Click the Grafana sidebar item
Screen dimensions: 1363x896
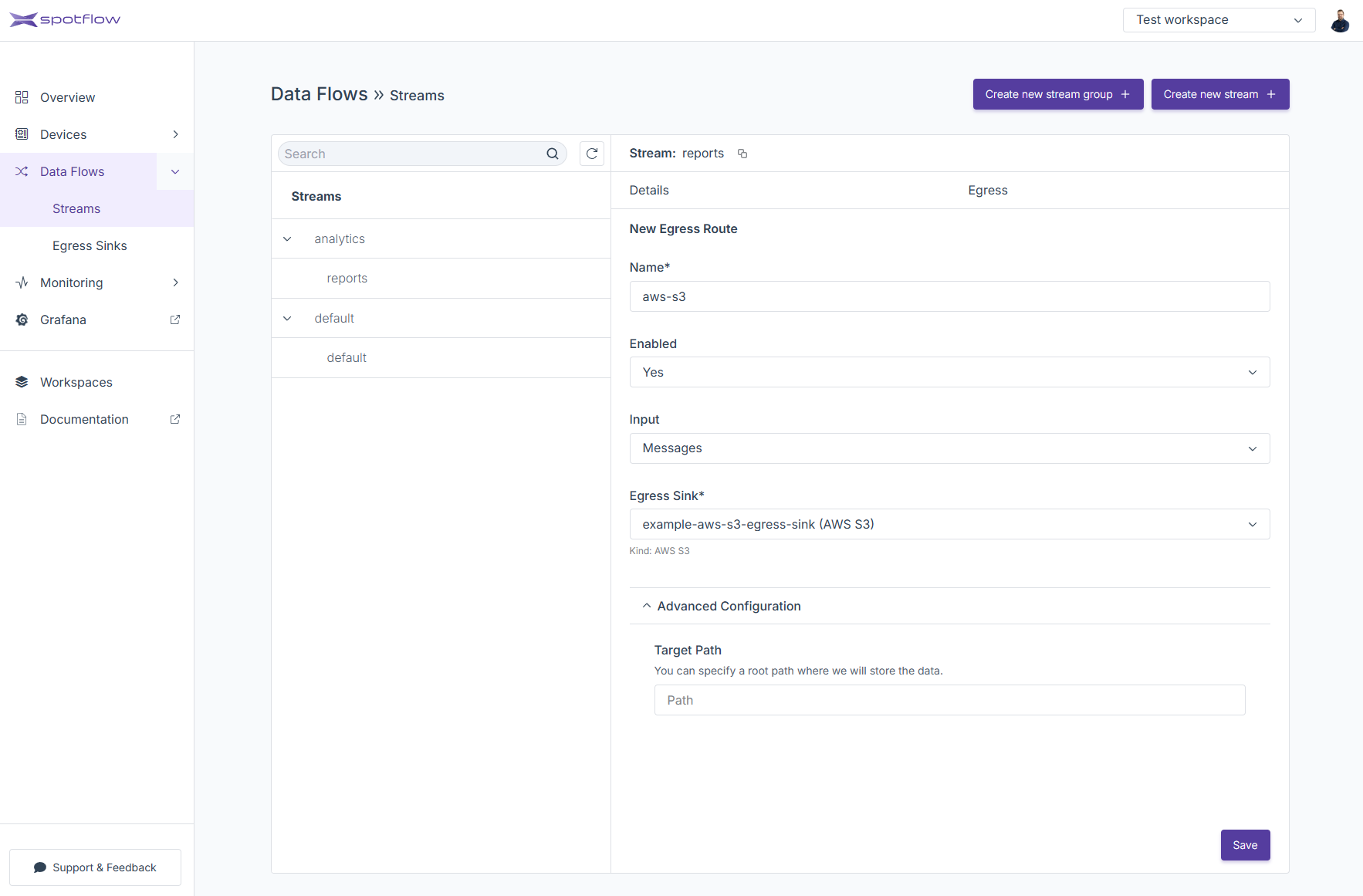(96, 320)
